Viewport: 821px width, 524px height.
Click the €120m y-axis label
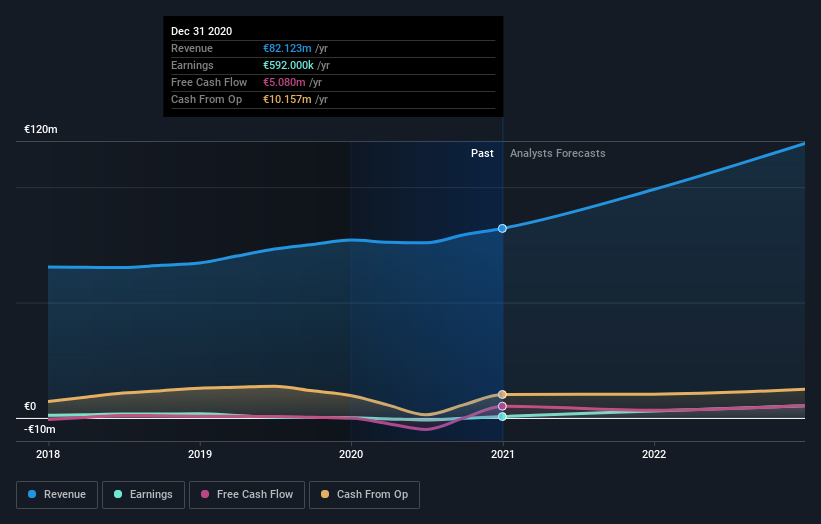tap(41, 129)
